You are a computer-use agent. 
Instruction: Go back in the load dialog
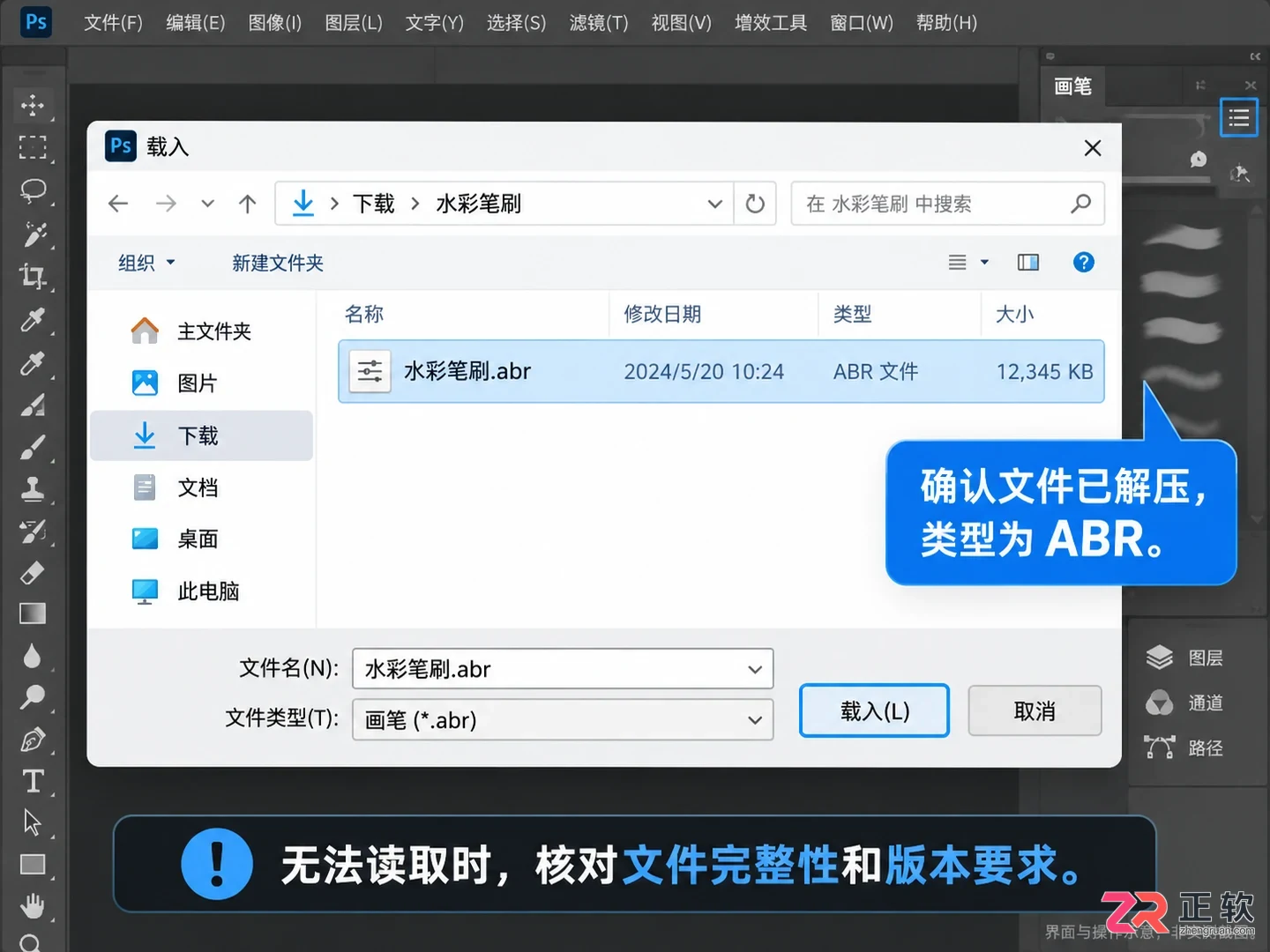click(x=118, y=205)
